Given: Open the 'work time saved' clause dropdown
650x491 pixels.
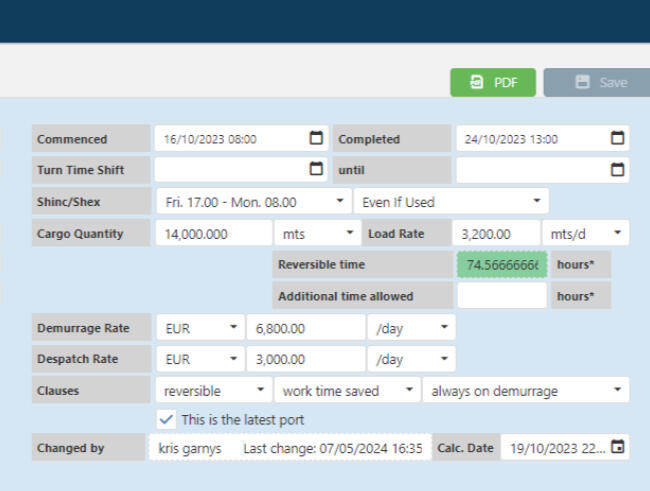Looking at the screenshot, I should pyautogui.click(x=347, y=390).
